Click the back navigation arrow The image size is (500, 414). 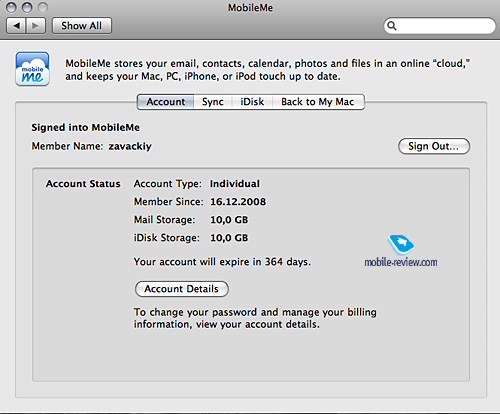point(16,26)
